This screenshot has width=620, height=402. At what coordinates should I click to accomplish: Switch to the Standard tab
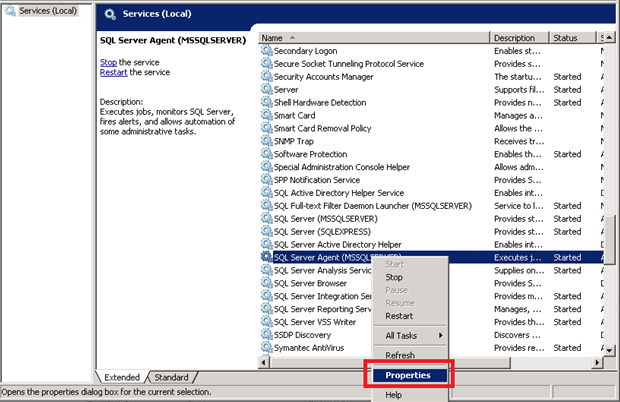click(x=171, y=377)
